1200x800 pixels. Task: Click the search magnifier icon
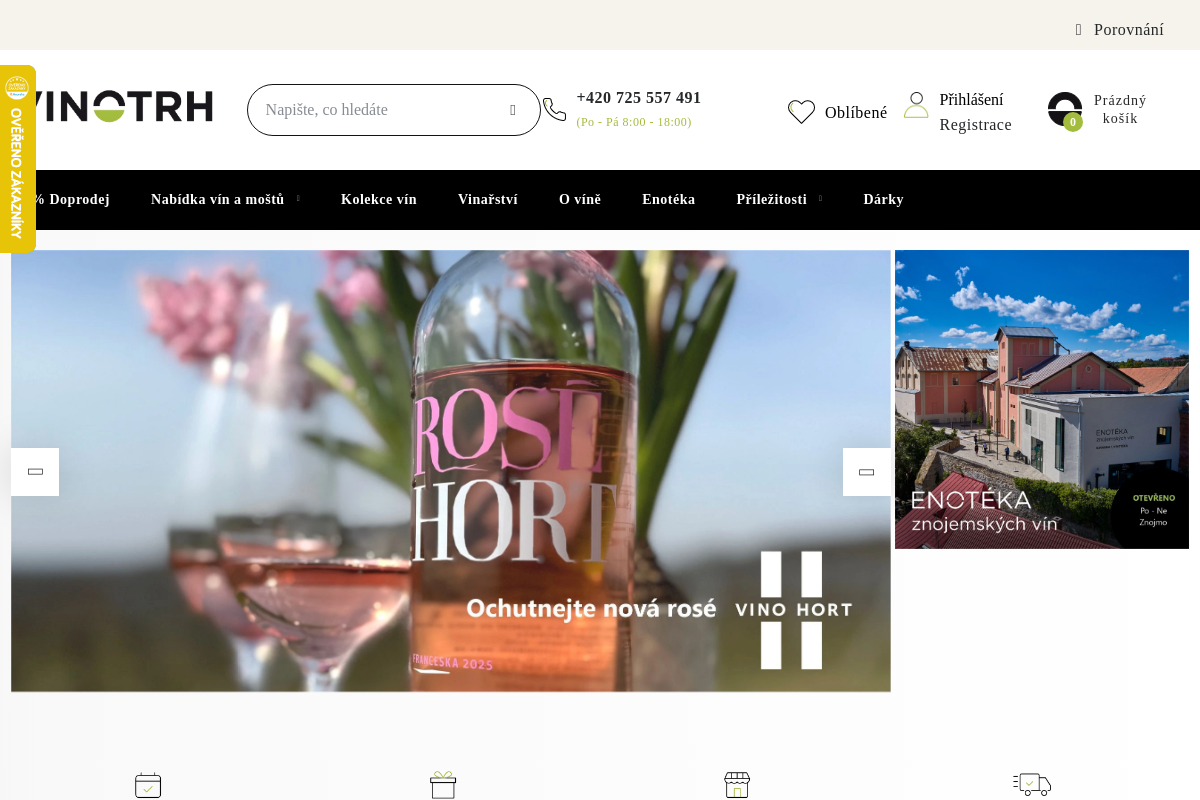click(x=513, y=110)
